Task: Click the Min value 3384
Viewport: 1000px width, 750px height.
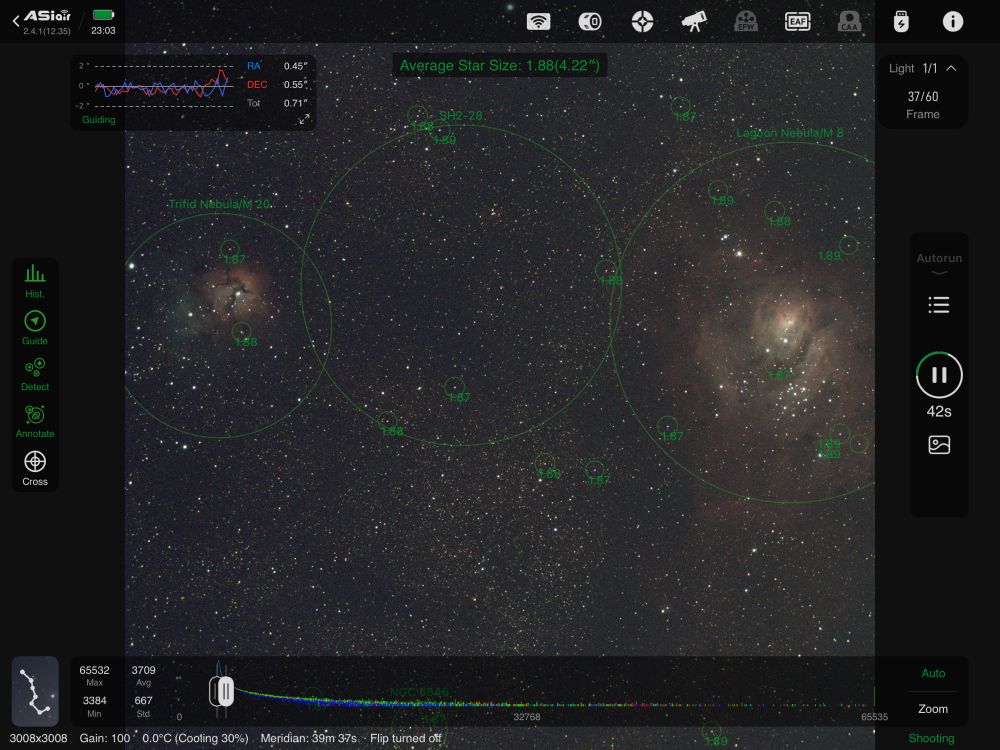Action: click(94, 700)
